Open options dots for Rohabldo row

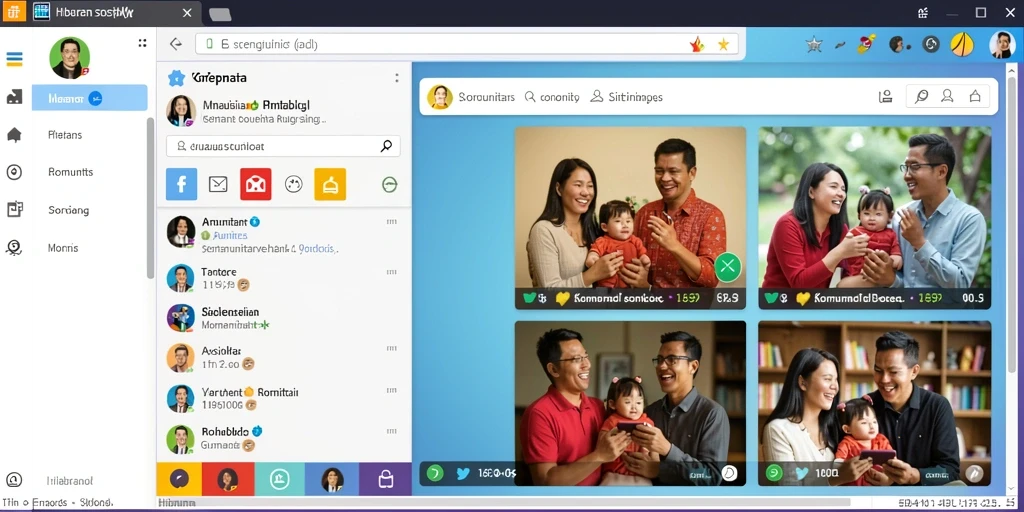392,431
